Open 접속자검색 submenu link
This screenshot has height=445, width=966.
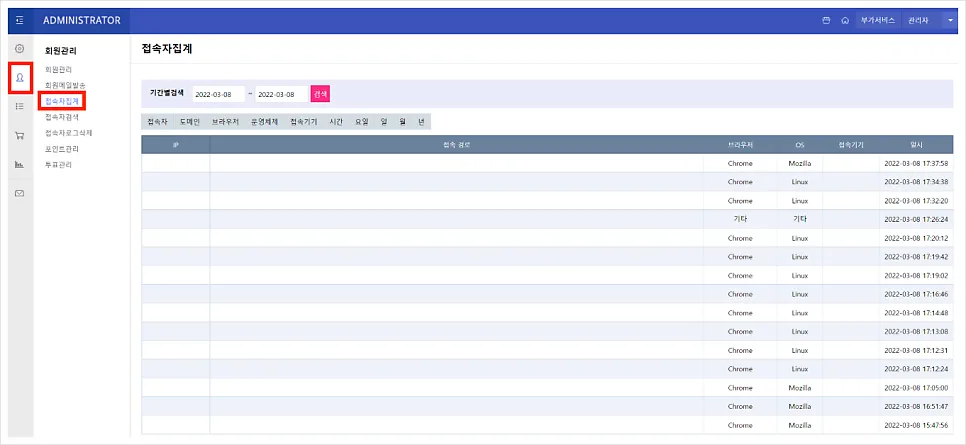(x=62, y=116)
